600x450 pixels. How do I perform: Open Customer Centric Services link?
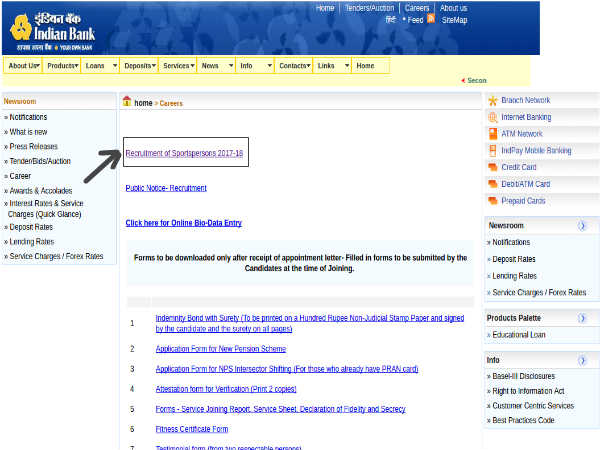tap(533, 406)
